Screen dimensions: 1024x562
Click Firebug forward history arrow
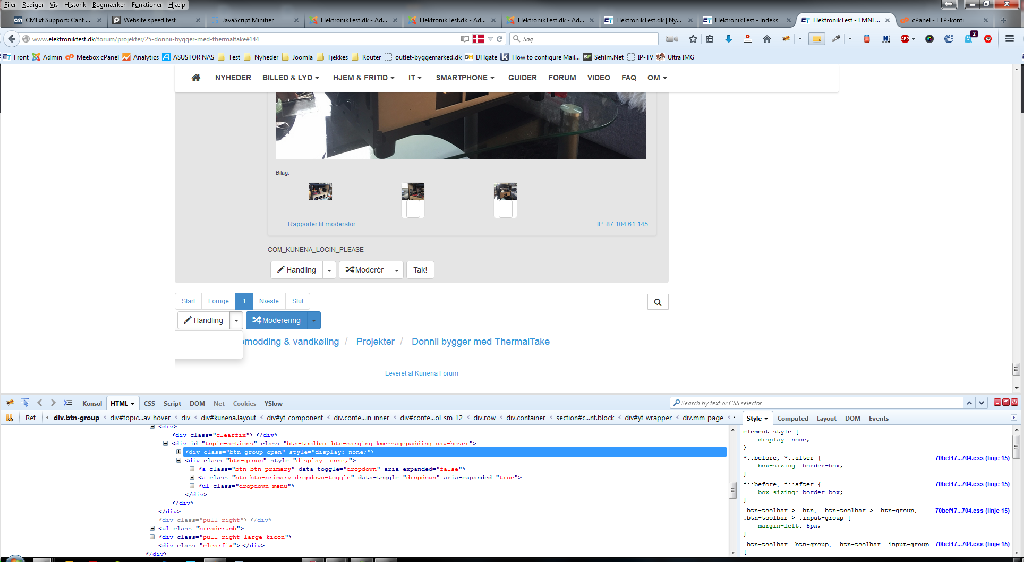53,403
